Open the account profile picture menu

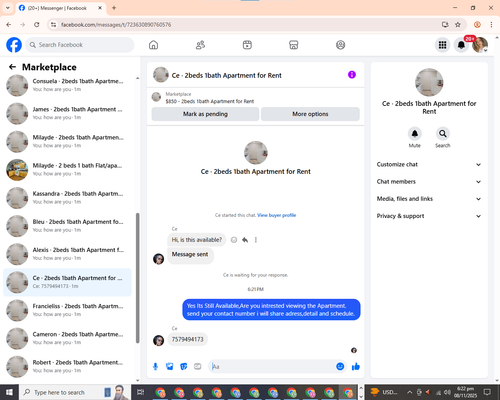tap(480, 45)
